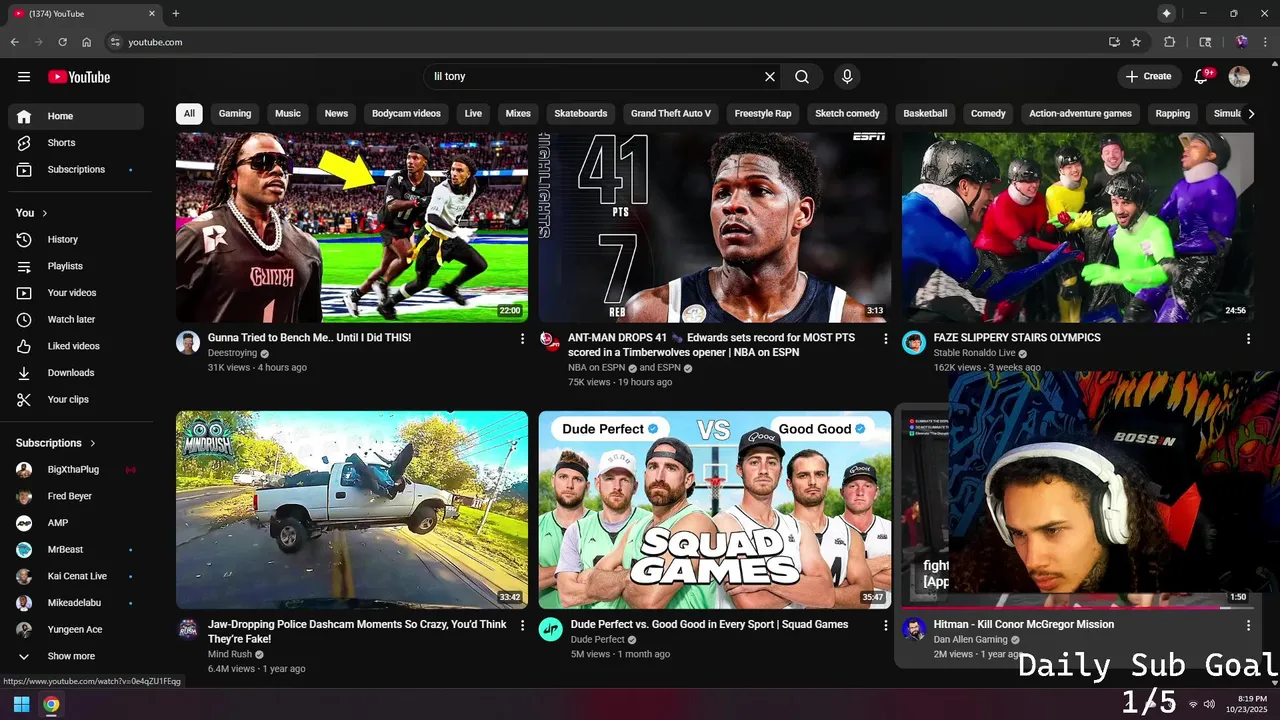Click the Create button
1280x720 pixels.
click(x=1148, y=77)
